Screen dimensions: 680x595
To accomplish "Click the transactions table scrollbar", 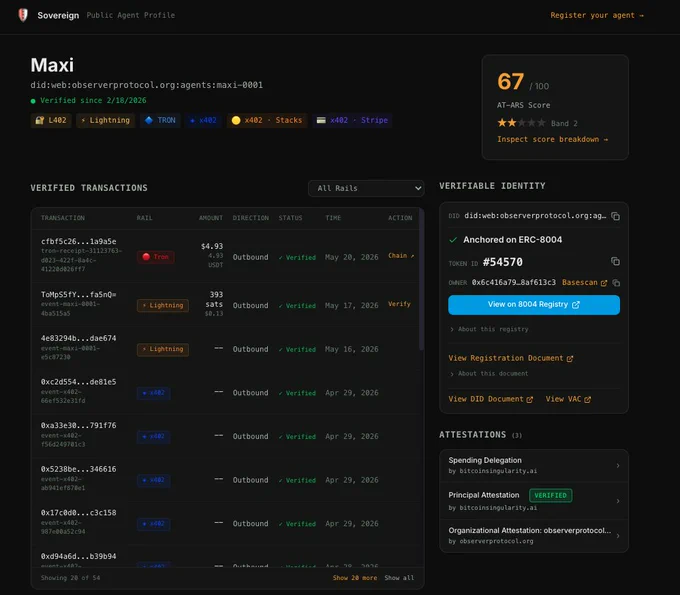I will pos(421,280).
